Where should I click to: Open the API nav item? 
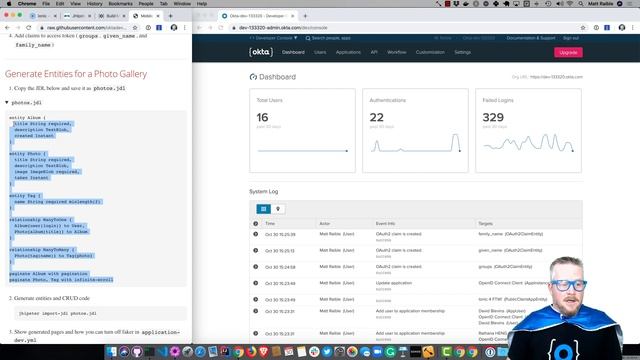coord(374,52)
